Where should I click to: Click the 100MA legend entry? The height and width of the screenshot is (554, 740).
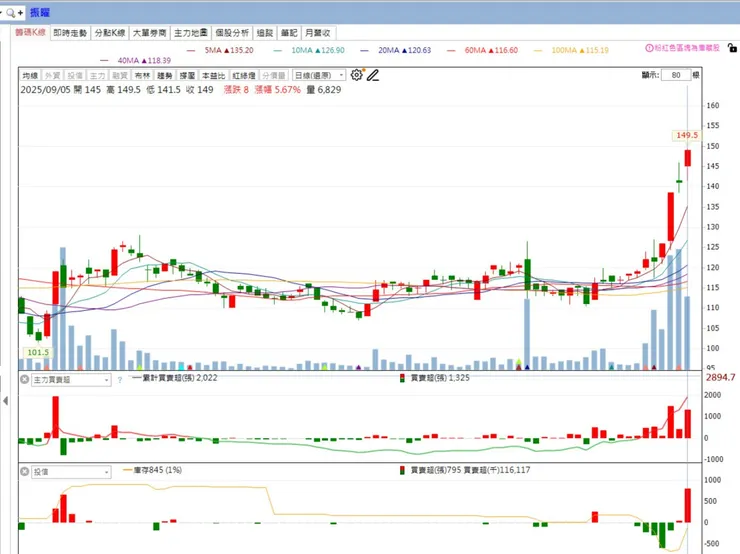tap(571, 50)
